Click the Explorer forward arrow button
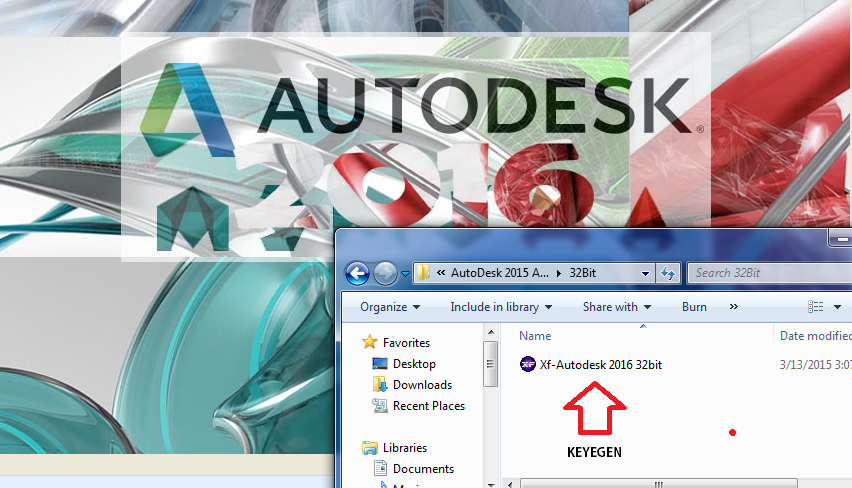The width and height of the screenshot is (852, 488). coord(385,273)
